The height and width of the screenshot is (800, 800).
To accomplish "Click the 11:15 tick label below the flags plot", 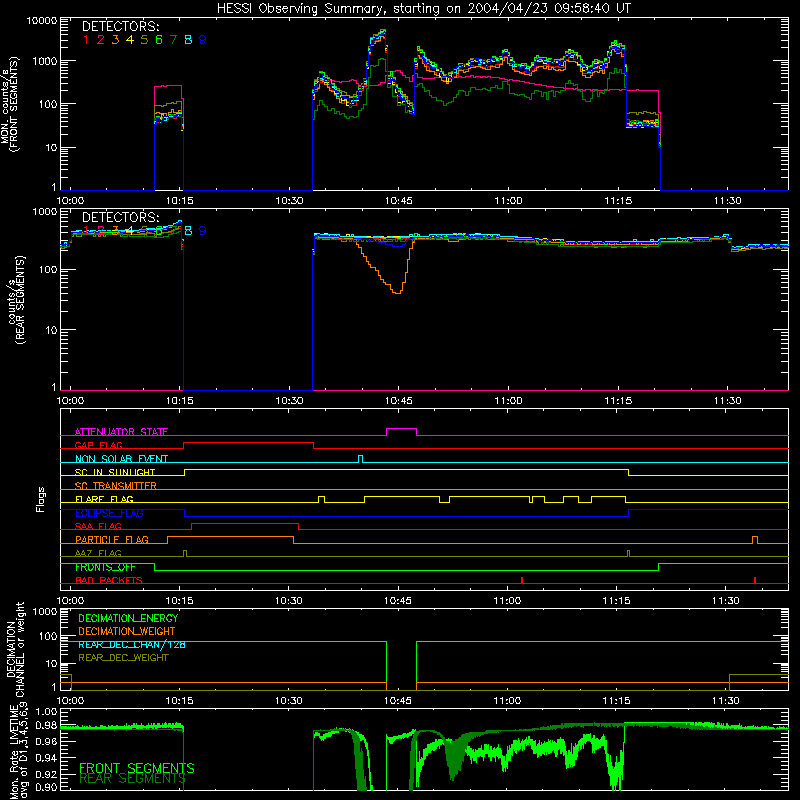I will 616,601.
